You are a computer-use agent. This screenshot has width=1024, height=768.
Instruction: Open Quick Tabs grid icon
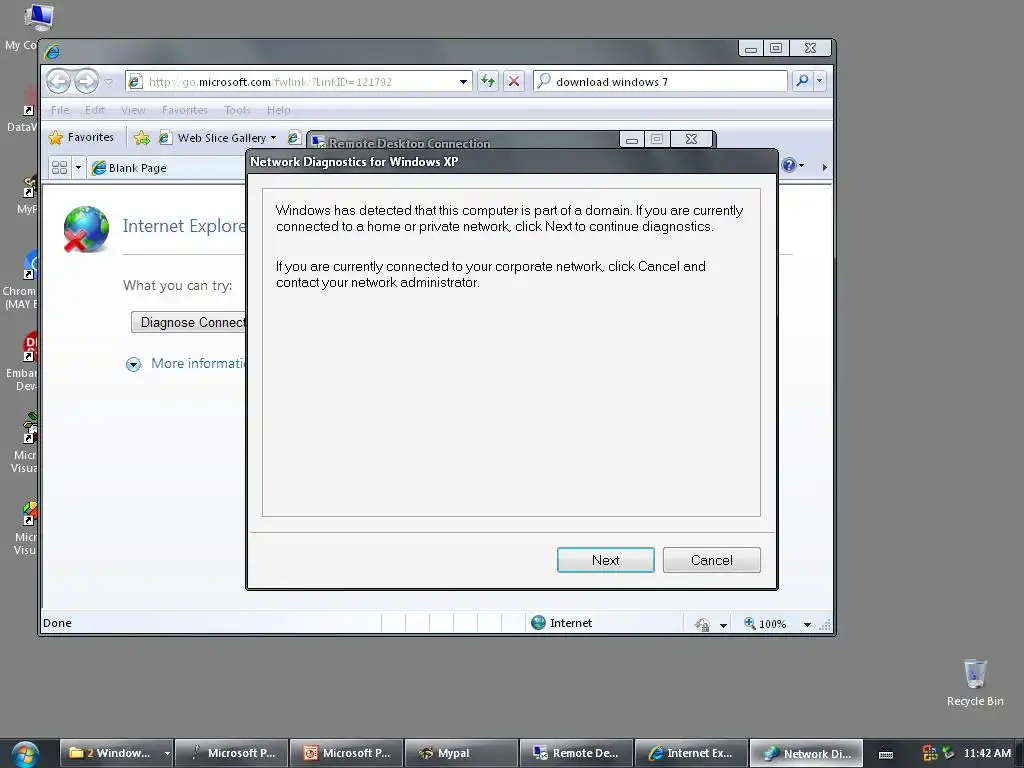coord(59,168)
